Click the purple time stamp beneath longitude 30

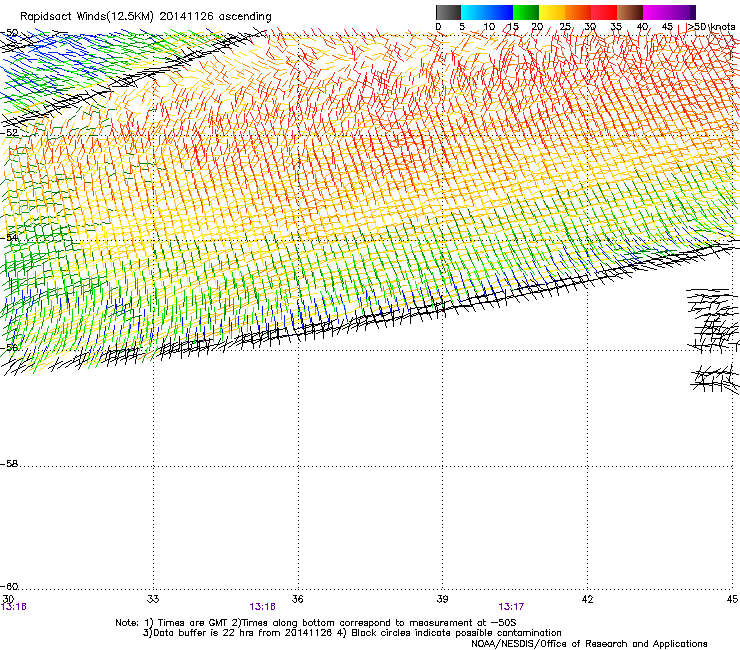click(x=14, y=607)
